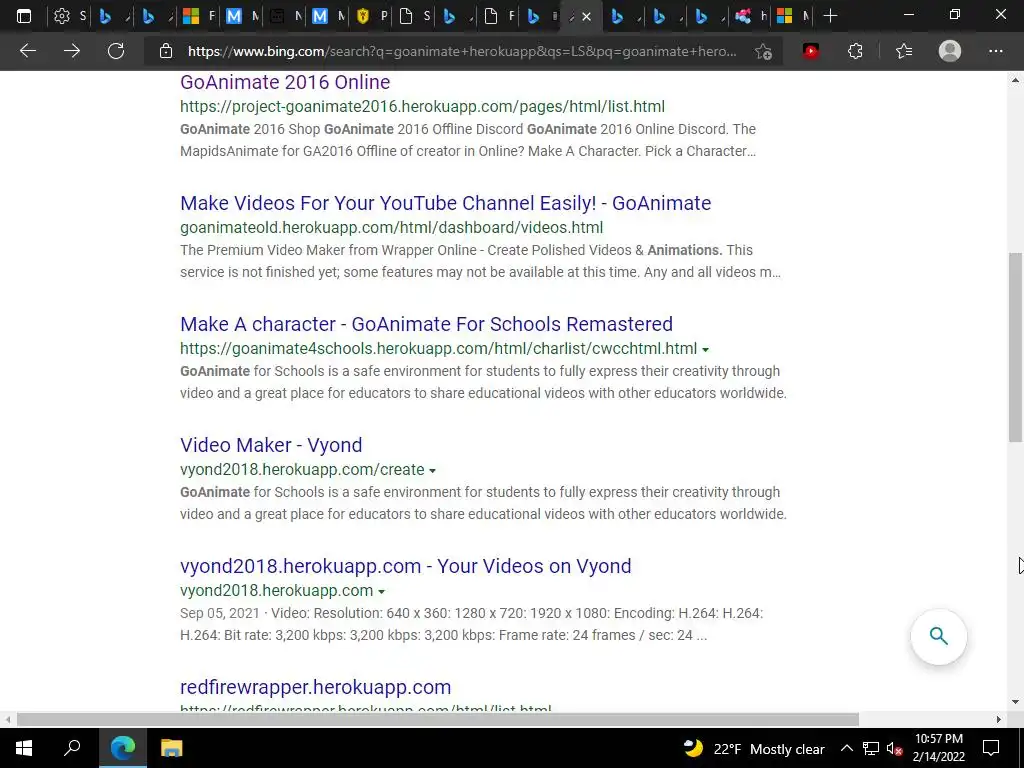
Task: Reload the Bing search page
Action: click(116, 51)
